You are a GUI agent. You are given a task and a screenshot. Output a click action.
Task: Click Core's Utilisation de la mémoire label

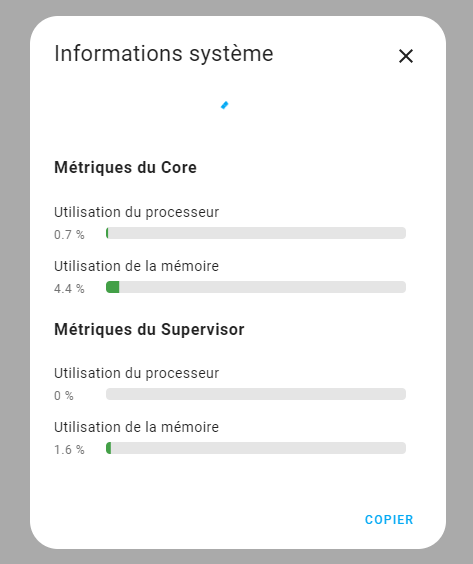point(136,266)
